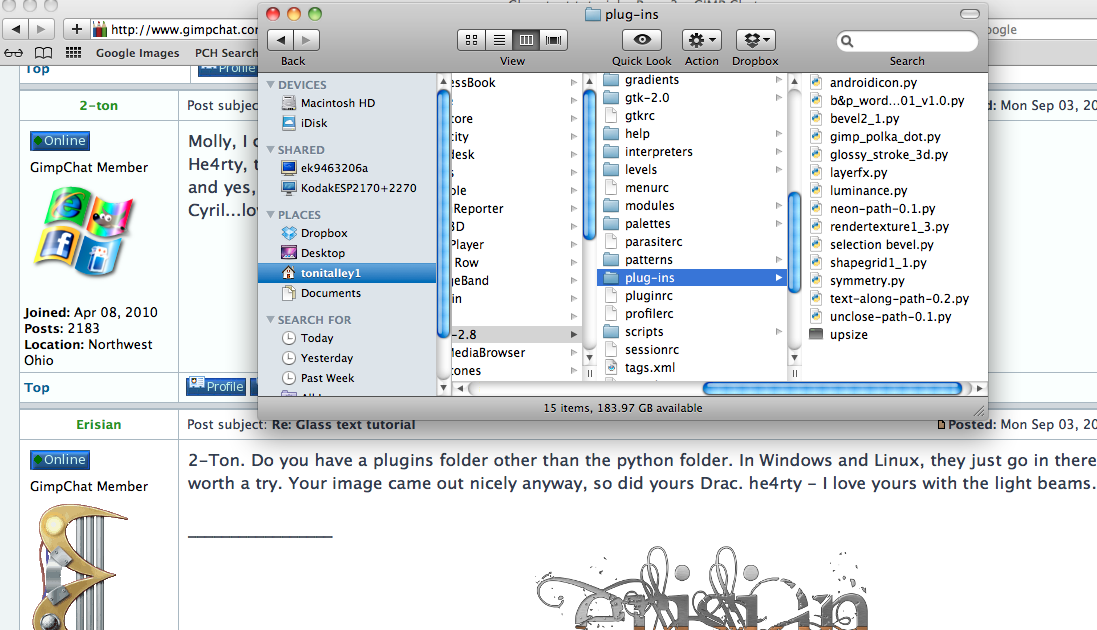Collapse the DEVICES sidebar section
The height and width of the screenshot is (630, 1097).
coord(270,85)
